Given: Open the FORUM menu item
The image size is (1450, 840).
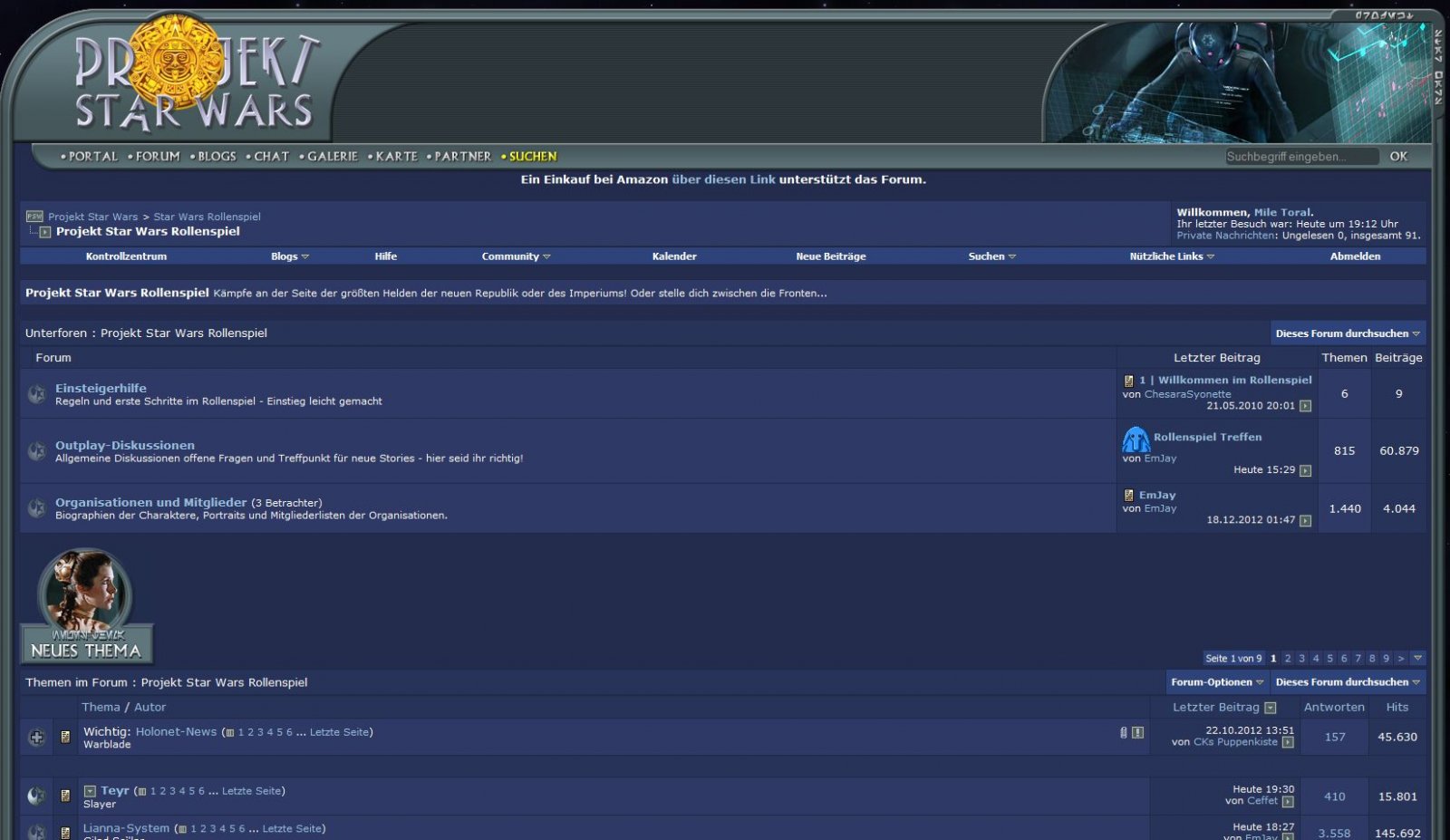Looking at the screenshot, I should [158, 157].
